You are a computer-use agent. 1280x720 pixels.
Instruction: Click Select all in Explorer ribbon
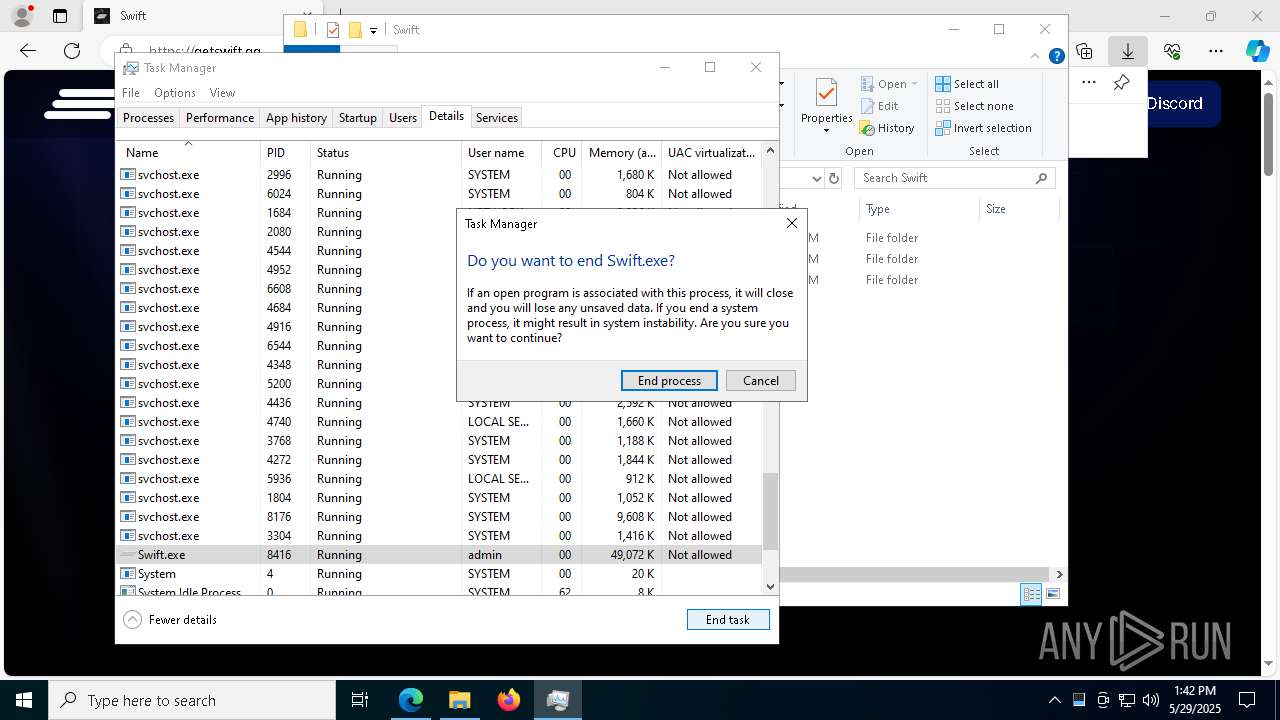pos(967,84)
